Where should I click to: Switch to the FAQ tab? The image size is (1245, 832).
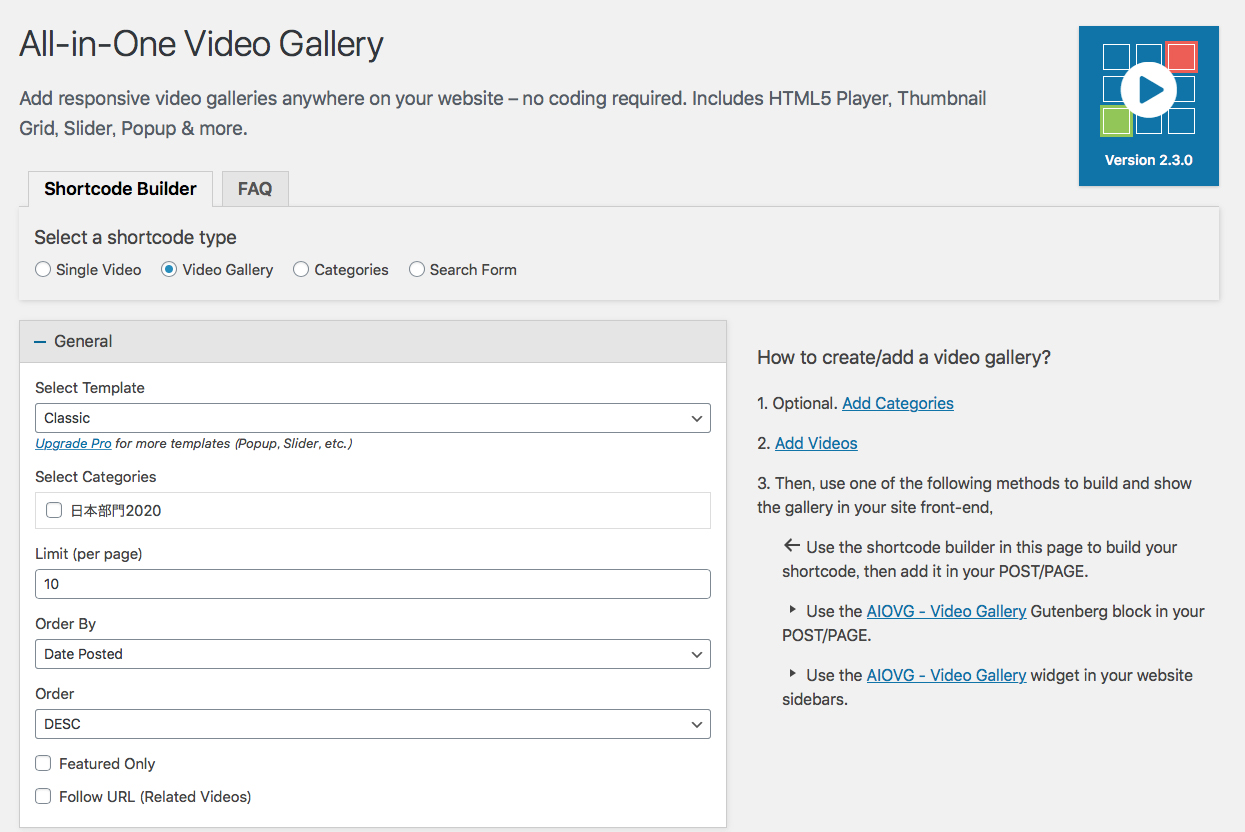[255, 189]
